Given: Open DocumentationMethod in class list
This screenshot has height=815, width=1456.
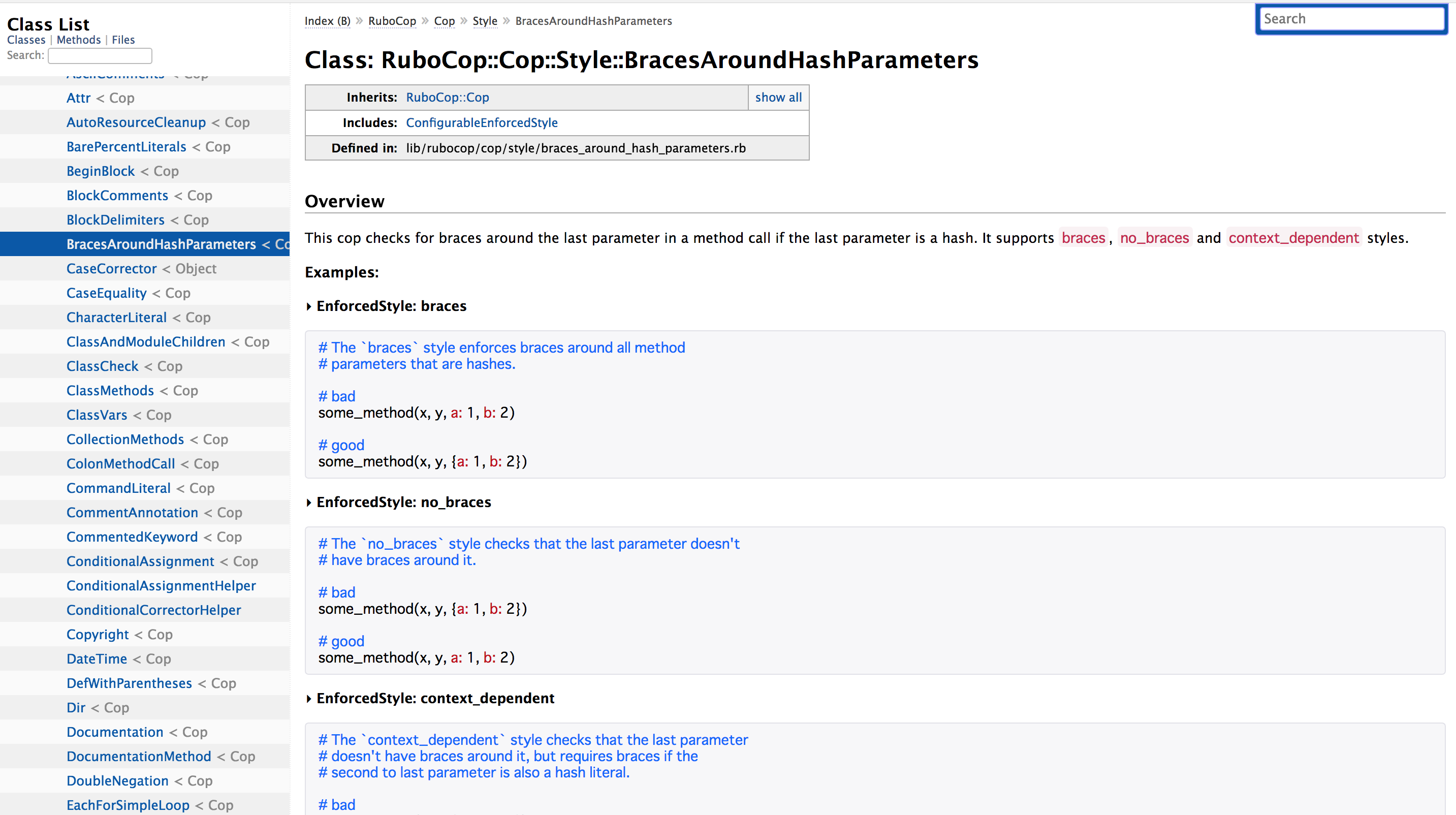Looking at the screenshot, I should tap(139, 756).
